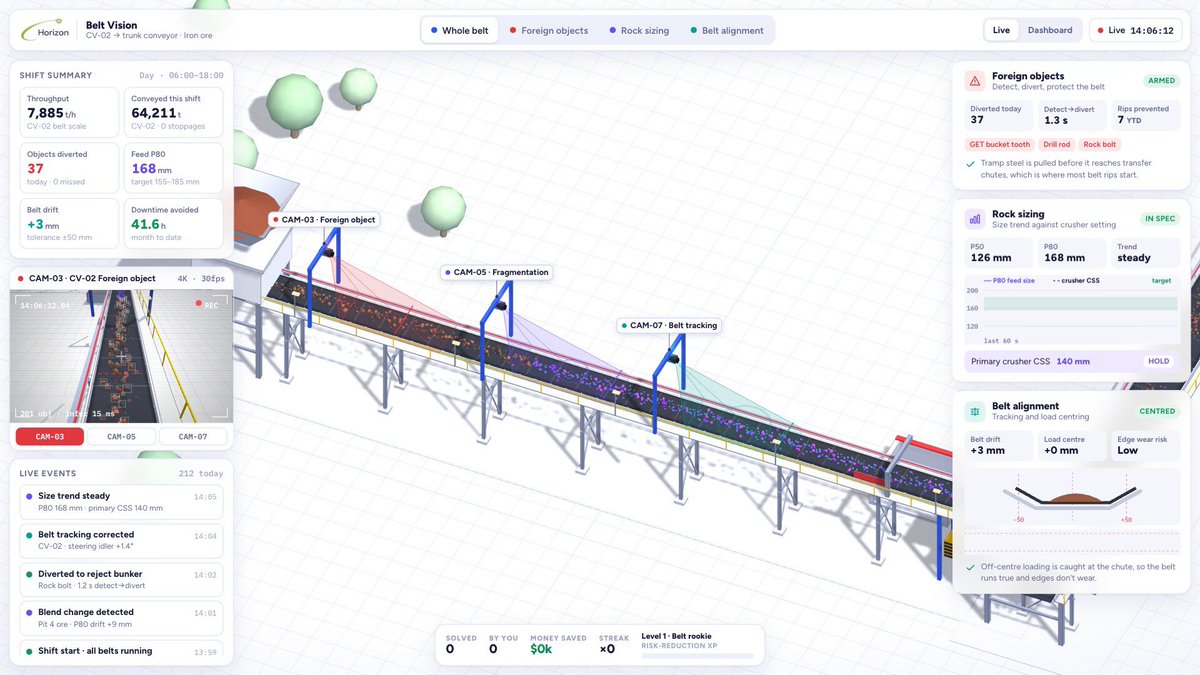Click the Rips prevented 7 YTD stat
Viewport: 1200px width, 675px height.
pos(1145,114)
